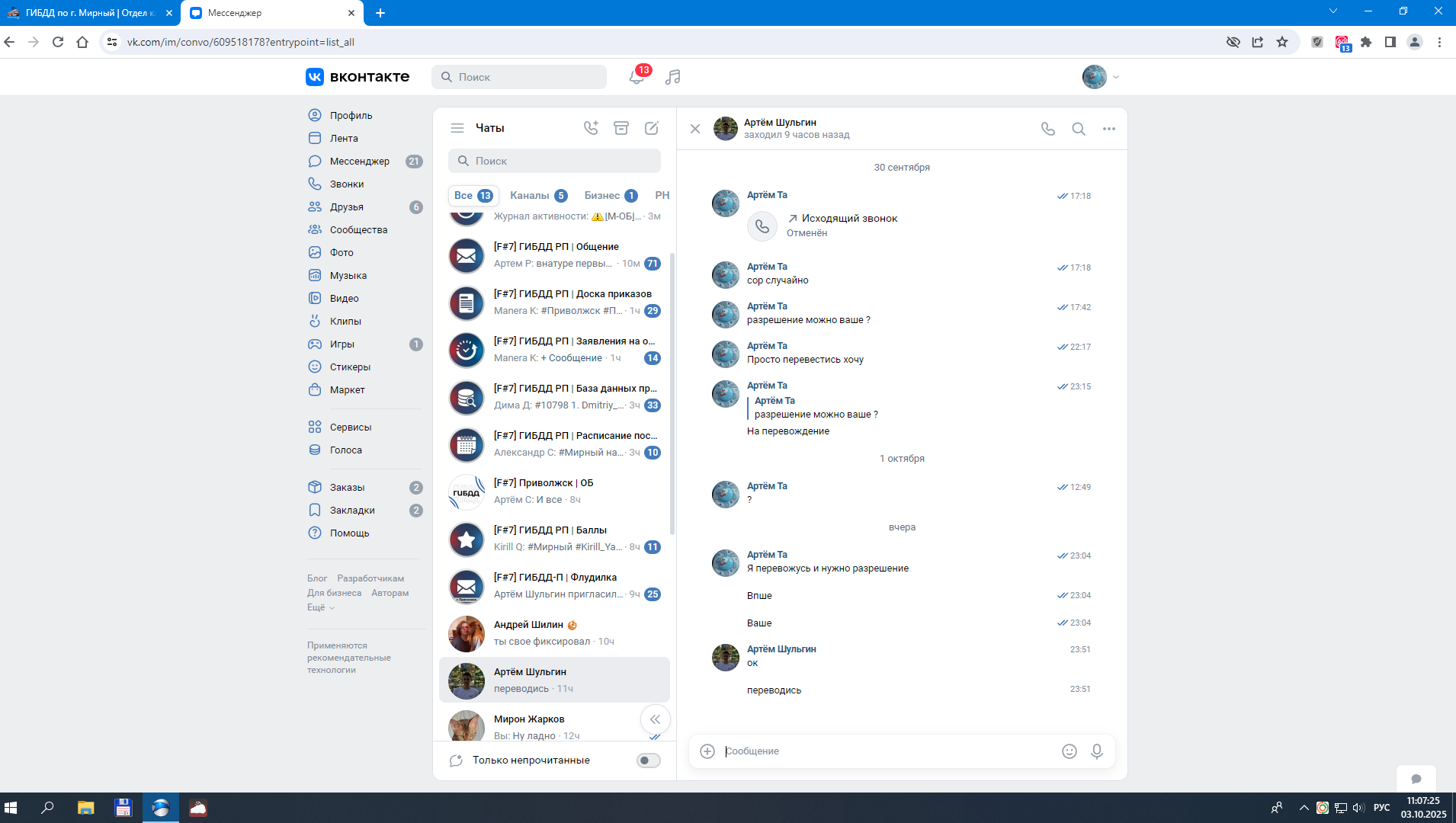Select the 'Все' chats tab
Screen dimensions: 1456x823
[473, 195]
